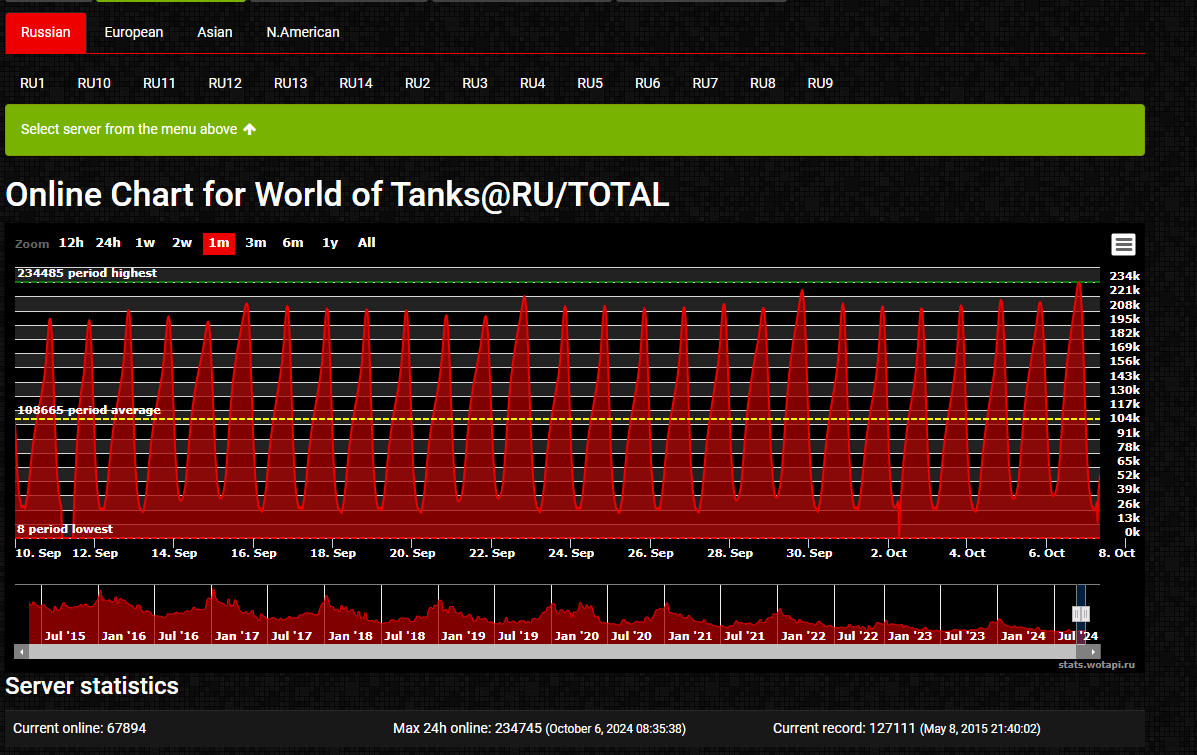This screenshot has width=1197, height=755.
Task: Open the Asian region tab
Action: [x=214, y=33]
